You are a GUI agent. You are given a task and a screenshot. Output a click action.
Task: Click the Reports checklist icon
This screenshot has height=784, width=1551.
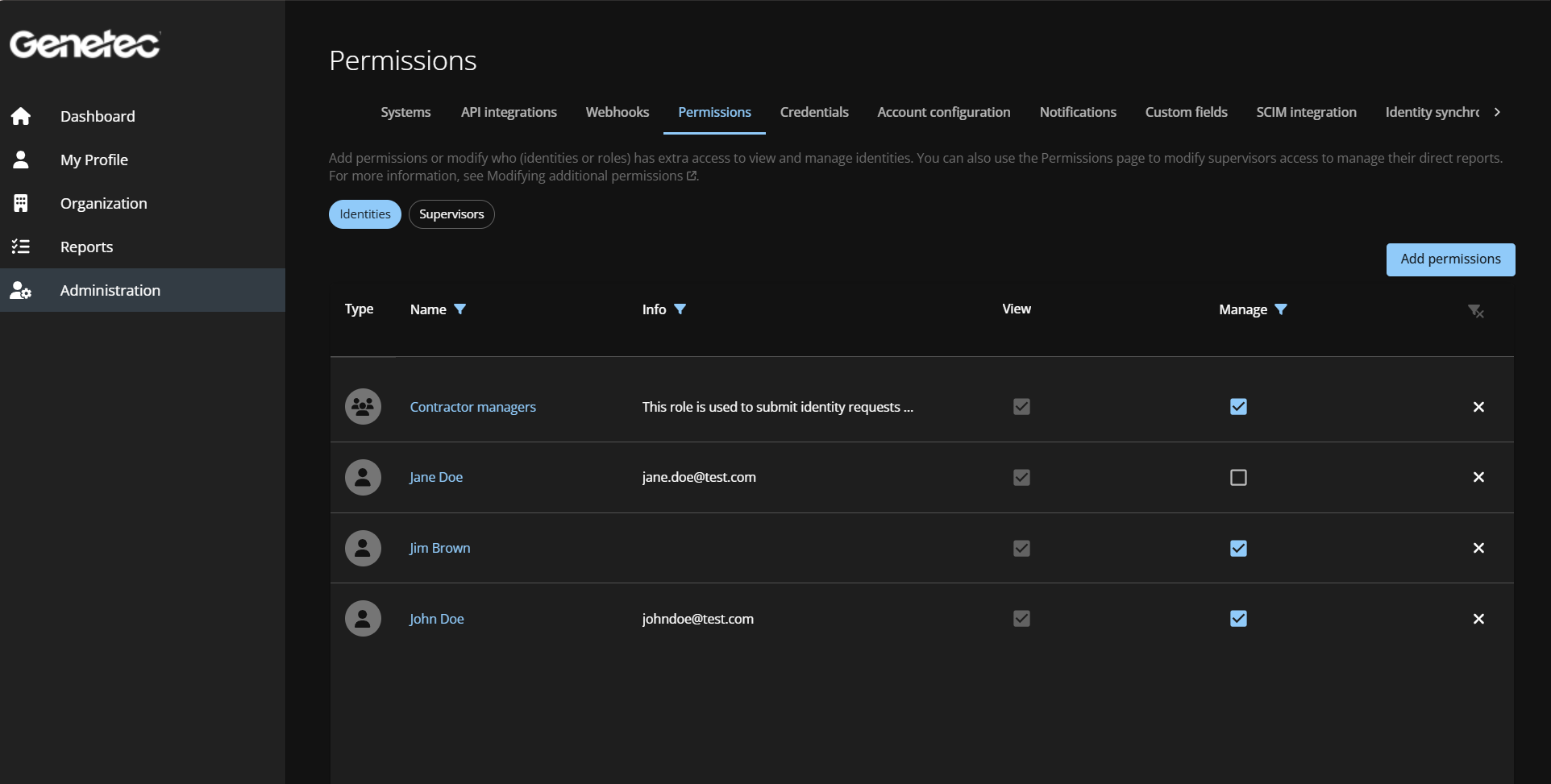[21, 247]
